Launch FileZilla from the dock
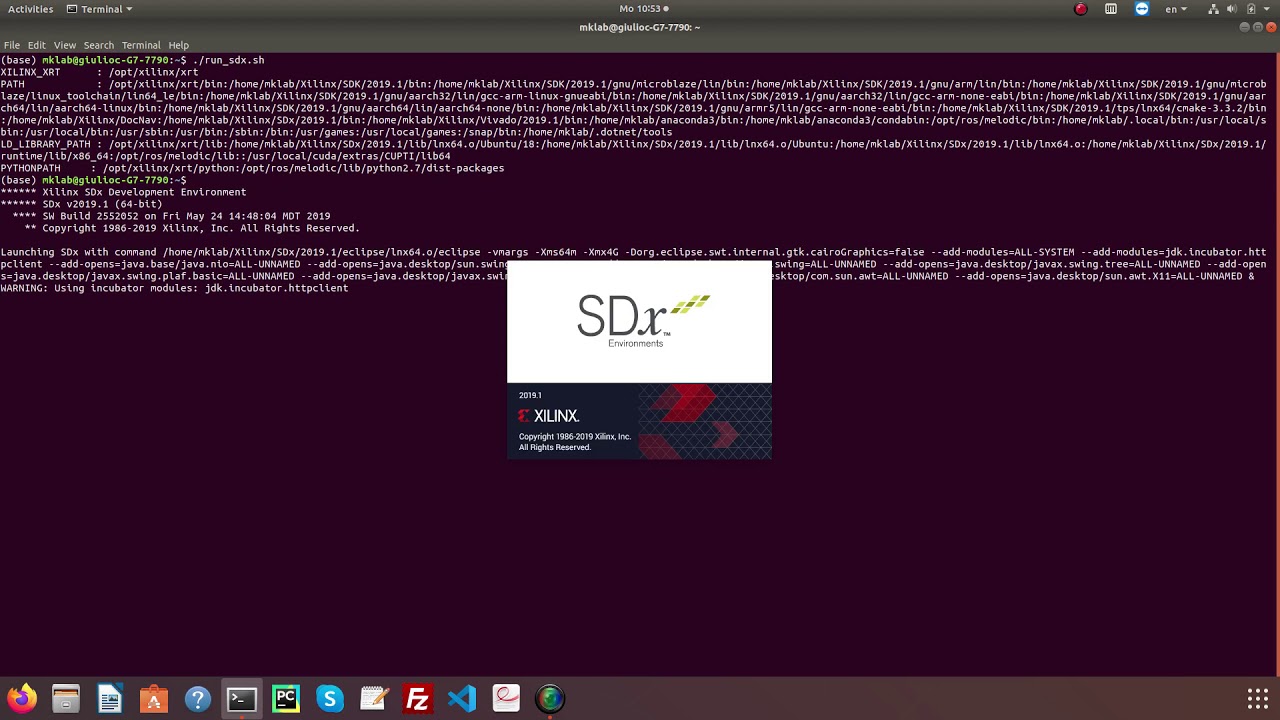1280x720 pixels. tap(418, 699)
